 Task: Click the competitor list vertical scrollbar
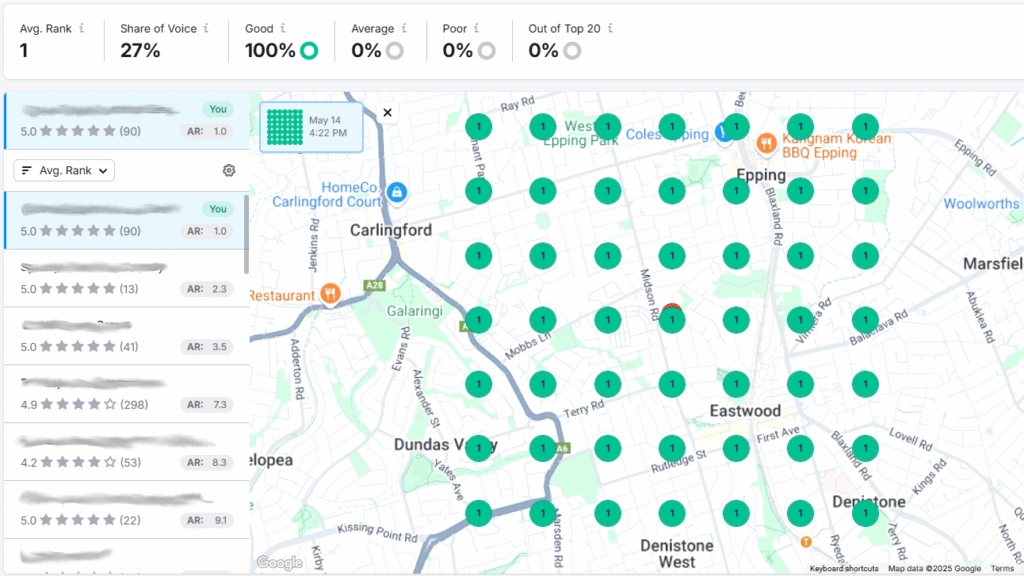[x=247, y=235]
